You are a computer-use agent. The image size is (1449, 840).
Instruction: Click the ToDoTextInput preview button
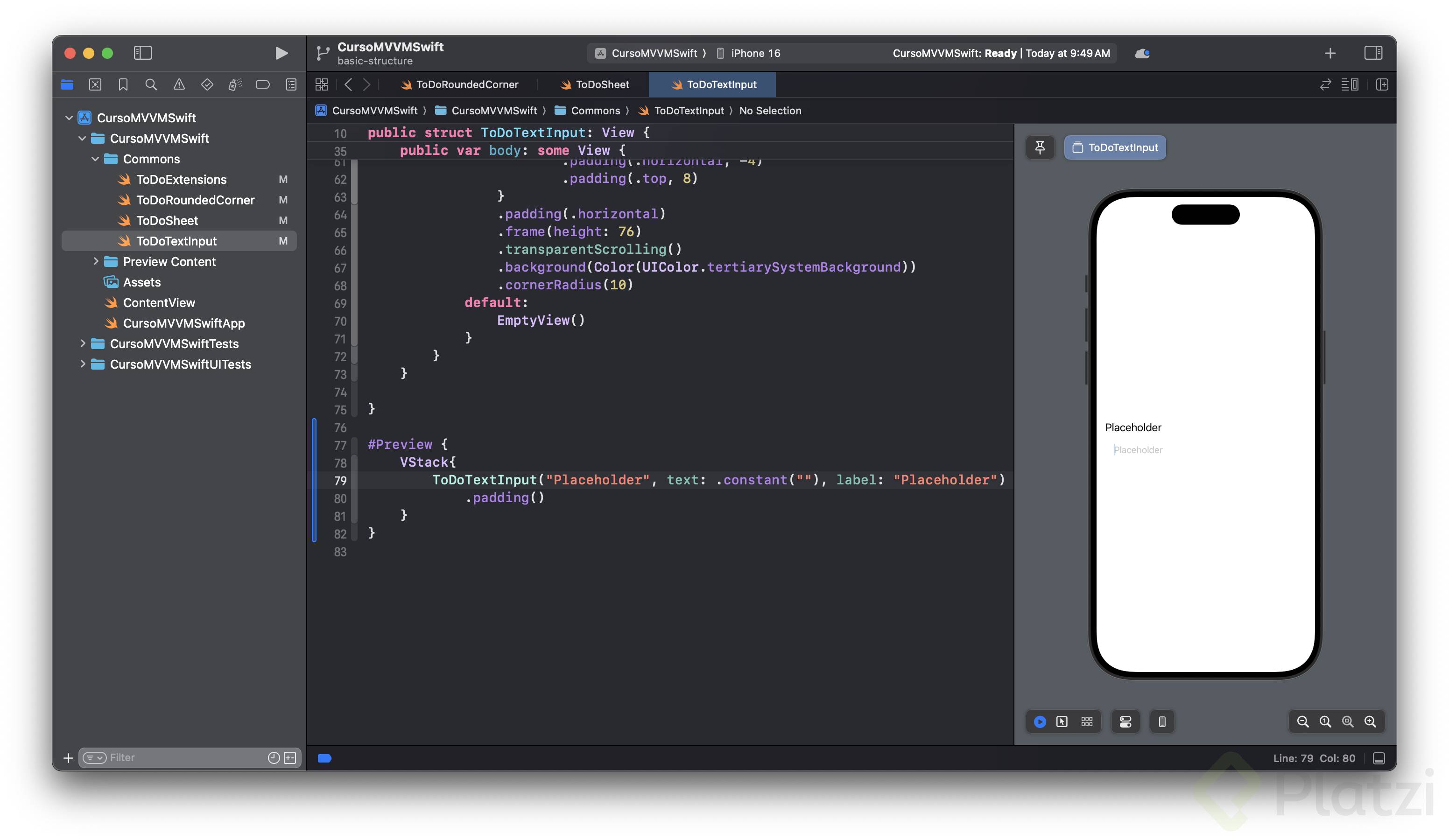tap(1114, 148)
